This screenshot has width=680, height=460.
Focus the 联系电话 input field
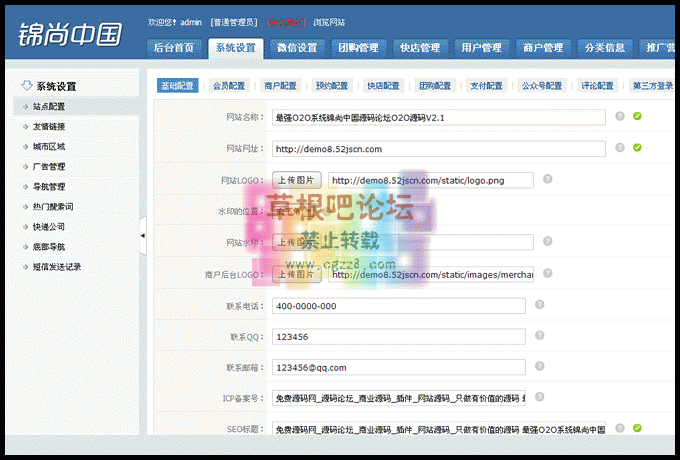399,306
